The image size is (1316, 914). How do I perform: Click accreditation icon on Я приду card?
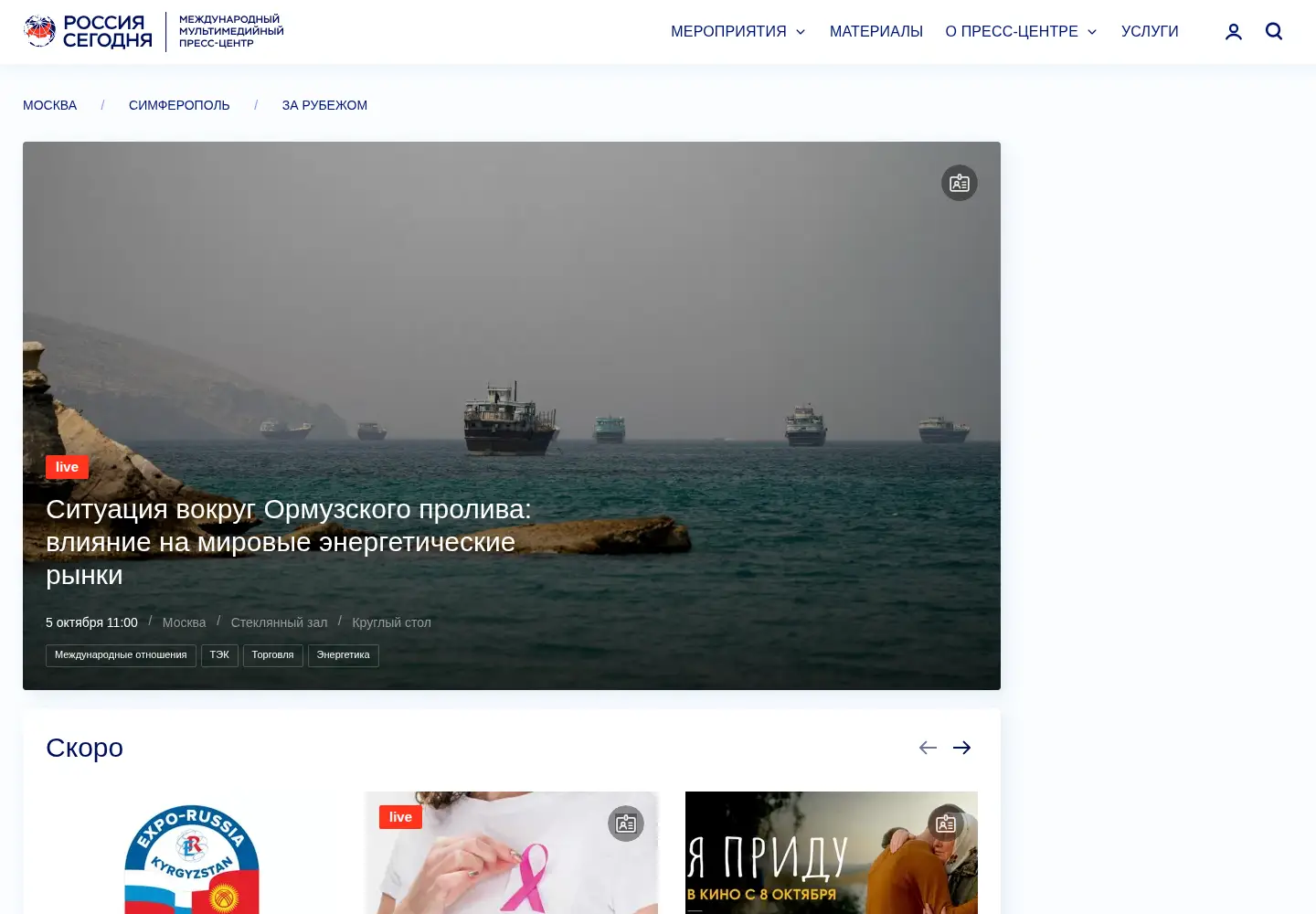click(946, 824)
